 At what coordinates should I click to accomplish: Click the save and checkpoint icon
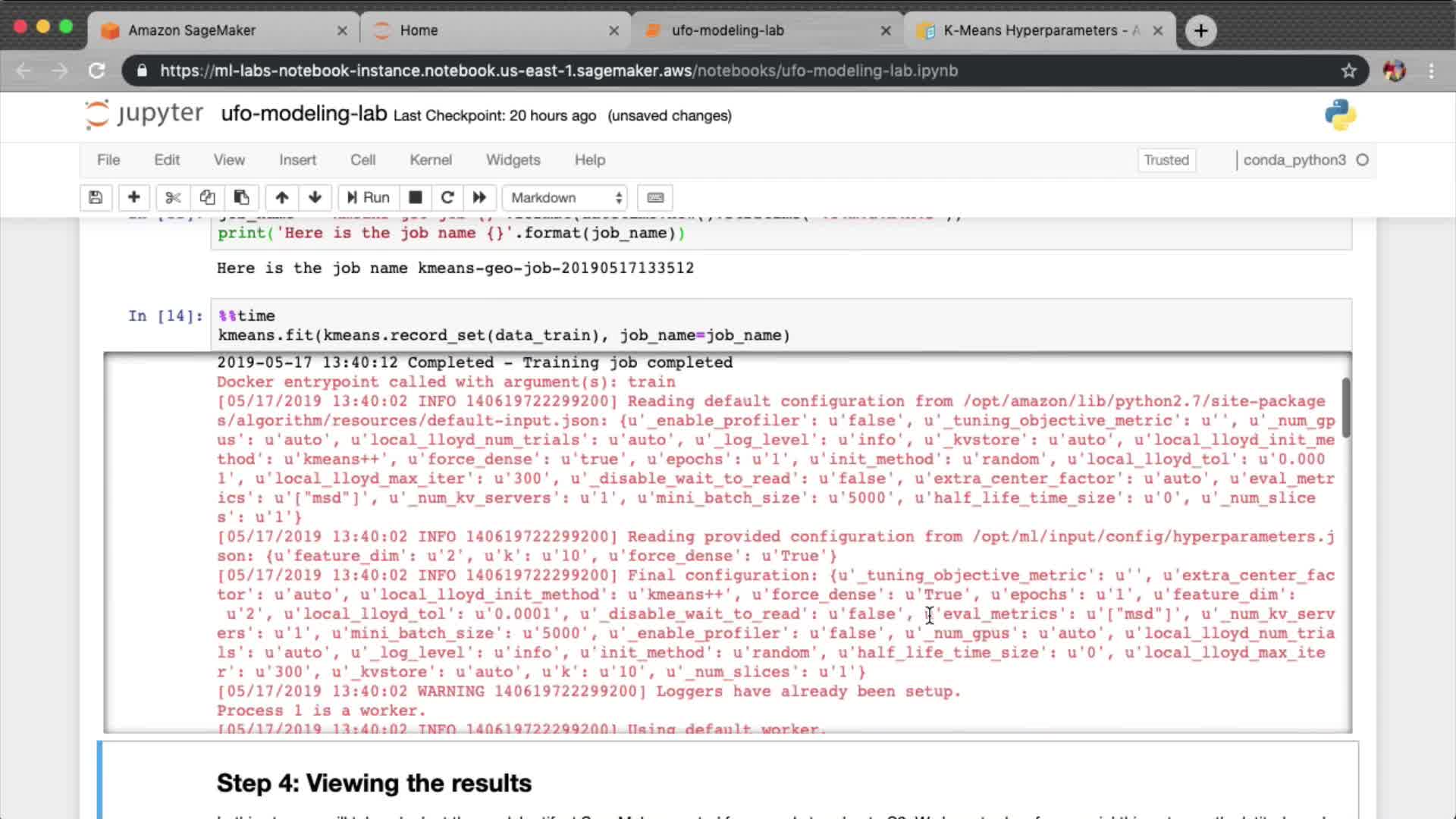click(x=96, y=198)
